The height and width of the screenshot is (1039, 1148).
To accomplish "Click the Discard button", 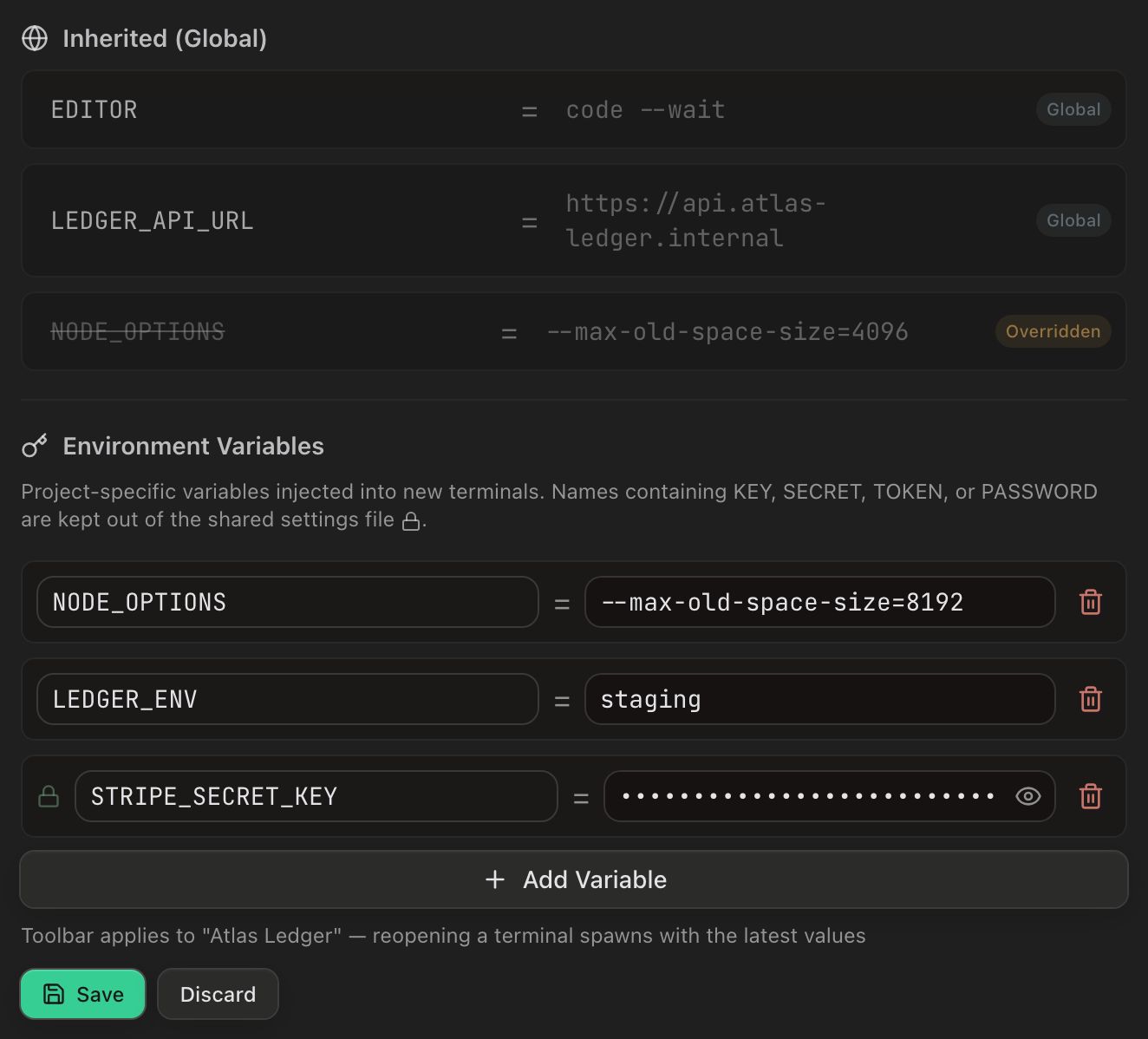I will point(218,994).
